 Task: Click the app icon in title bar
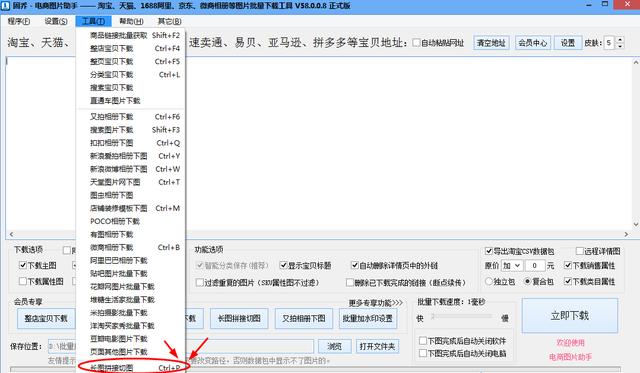[5, 6]
